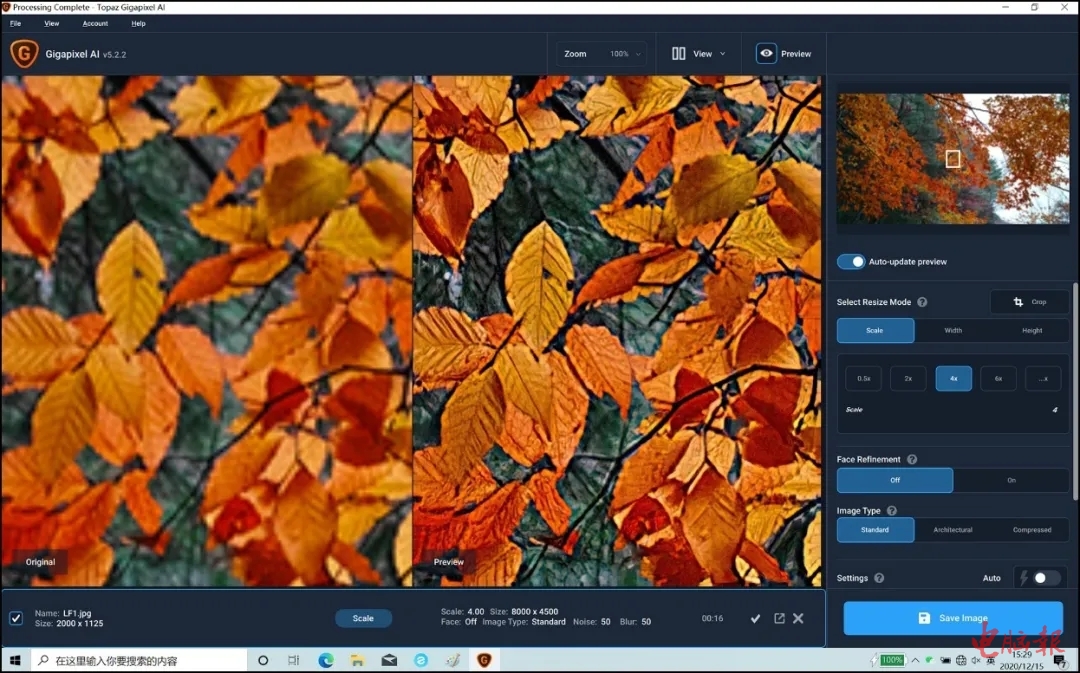
Task: Uncheck the LF1.jpg file checkbox
Action: click(x=16, y=618)
